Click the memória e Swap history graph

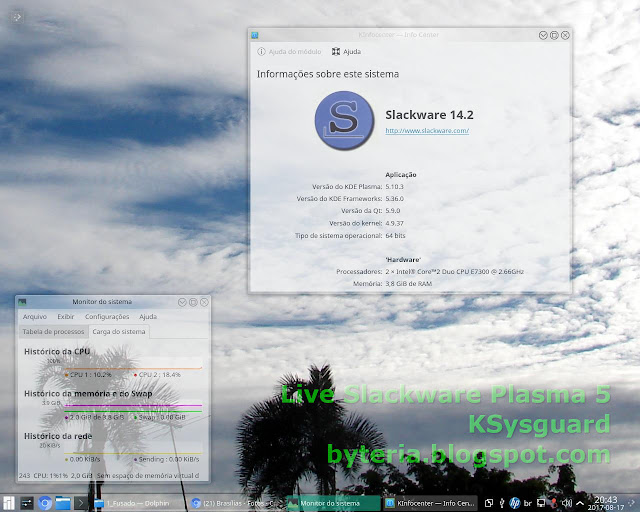[133, 406]
